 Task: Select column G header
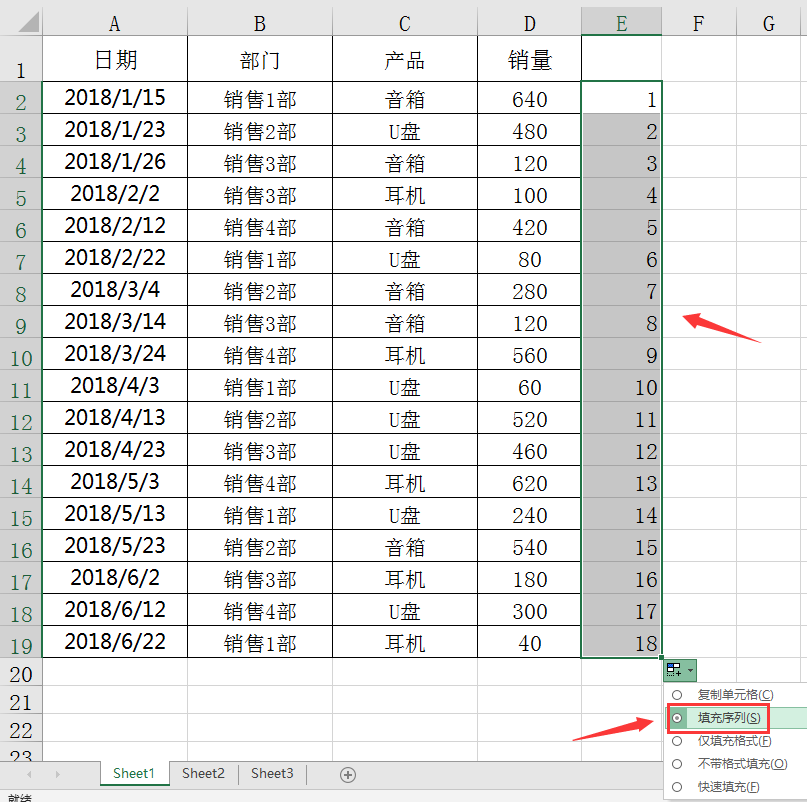click(769, 23)
